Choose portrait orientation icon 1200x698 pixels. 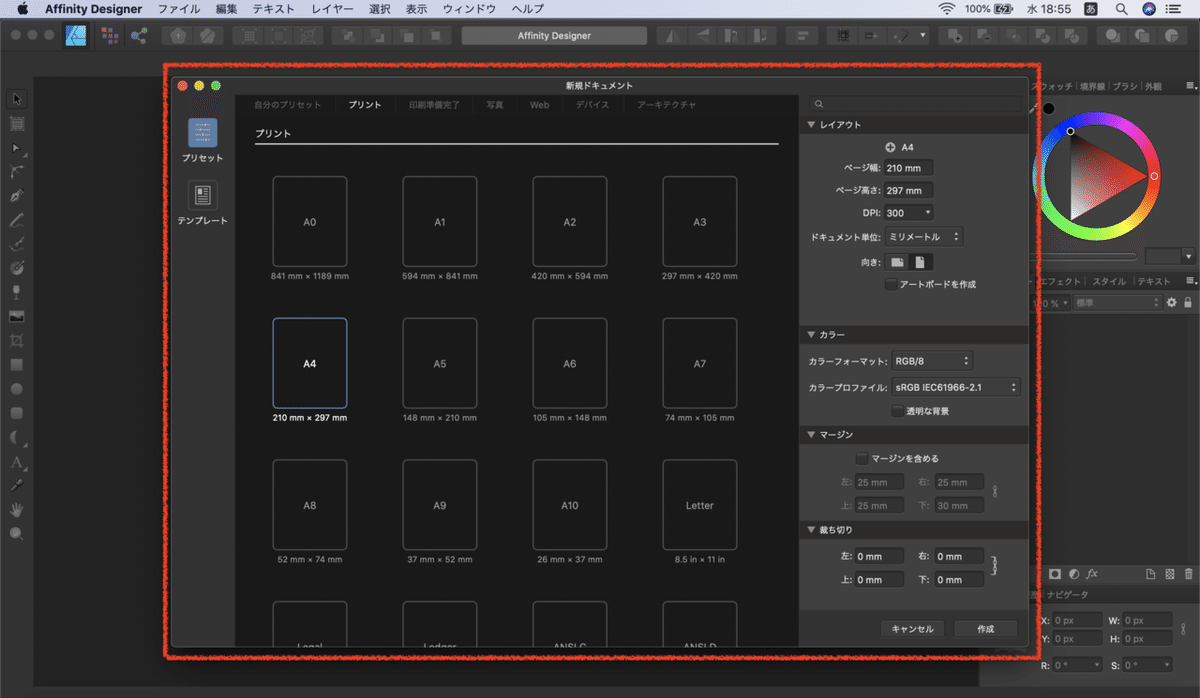point(920,262)
